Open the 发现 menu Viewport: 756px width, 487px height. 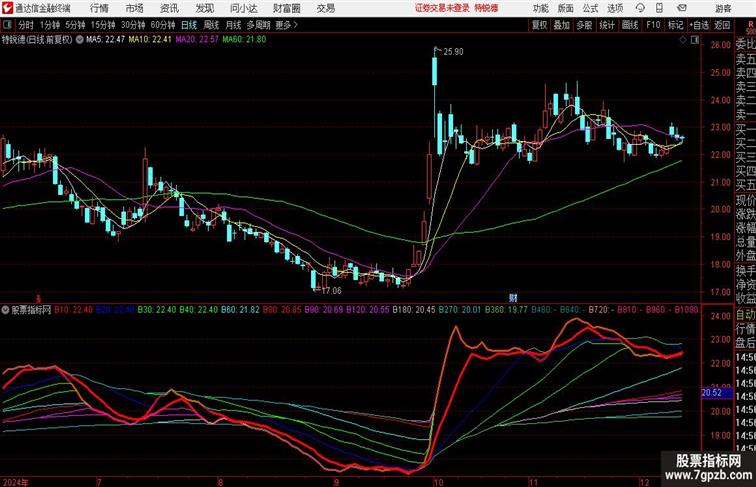pyautogui.click(x=204, y=8)
